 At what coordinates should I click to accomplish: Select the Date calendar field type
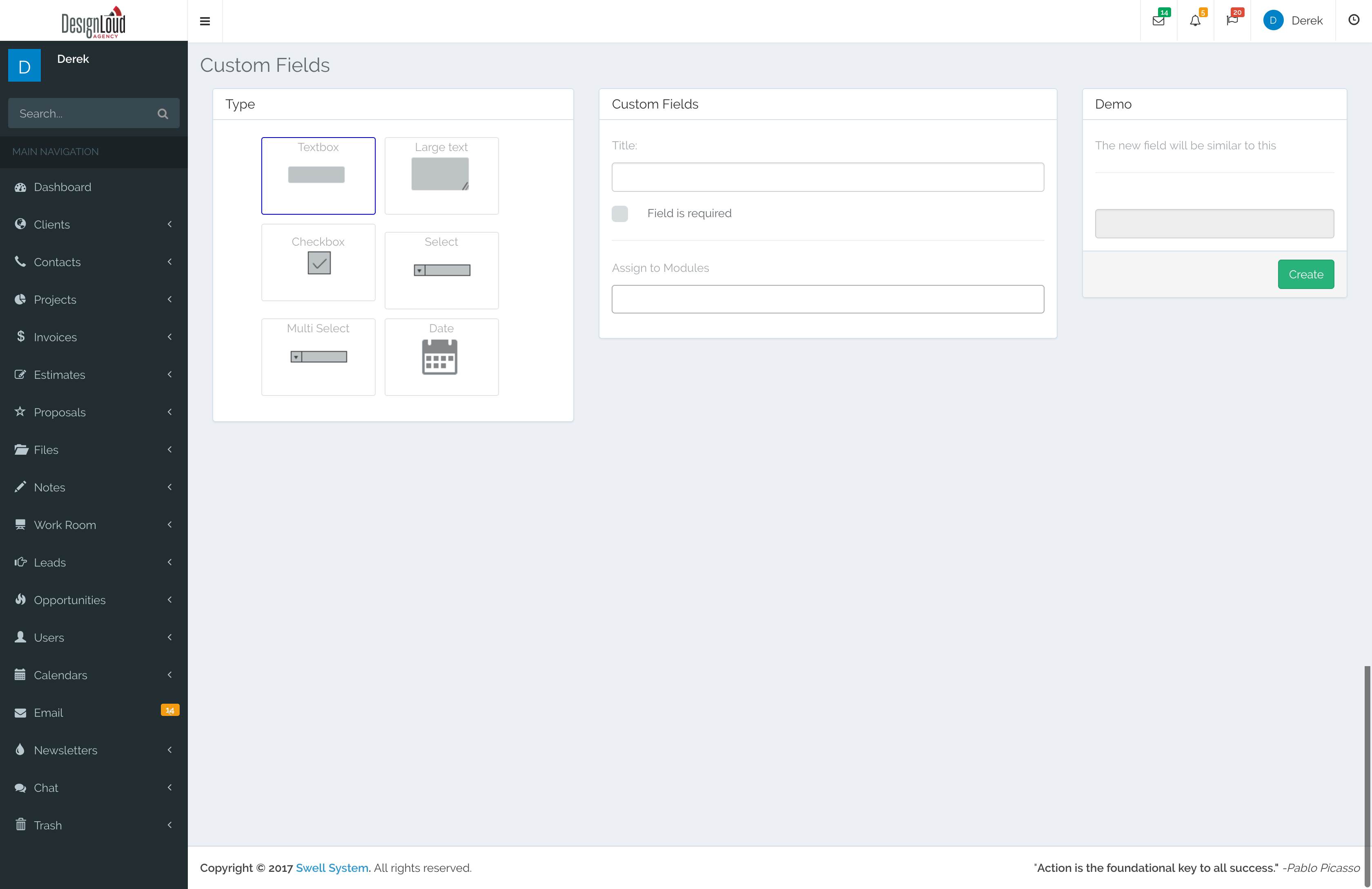pos(441,357)
